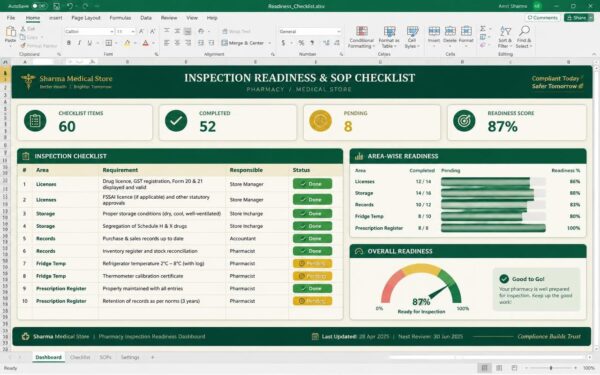Image resolution: width=600 pixels, height=375 pixels.
Task: Click the zoom slider in status bar
Action: (x=551, y=368)
